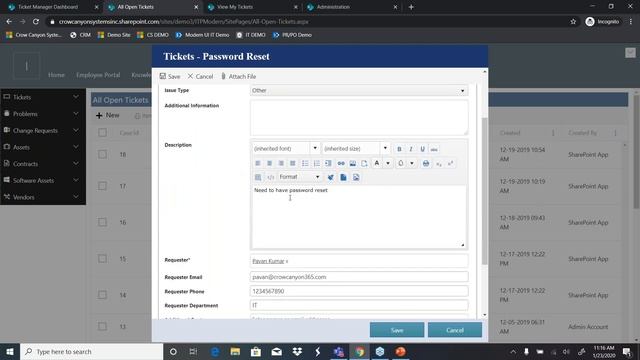Click the clean formatting icon
This screenshot has width=640, height=360.
pyautogui.click(x=331, y=177)
